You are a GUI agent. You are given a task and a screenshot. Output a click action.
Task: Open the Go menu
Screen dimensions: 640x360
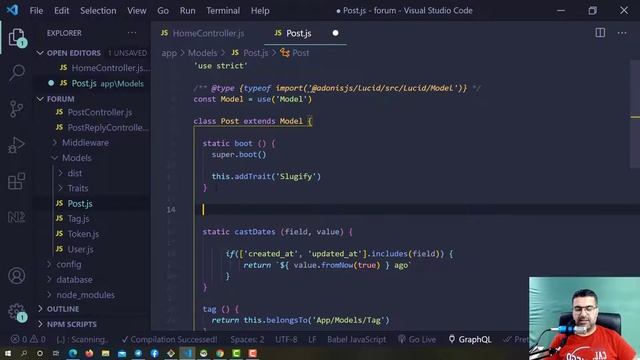163,11
